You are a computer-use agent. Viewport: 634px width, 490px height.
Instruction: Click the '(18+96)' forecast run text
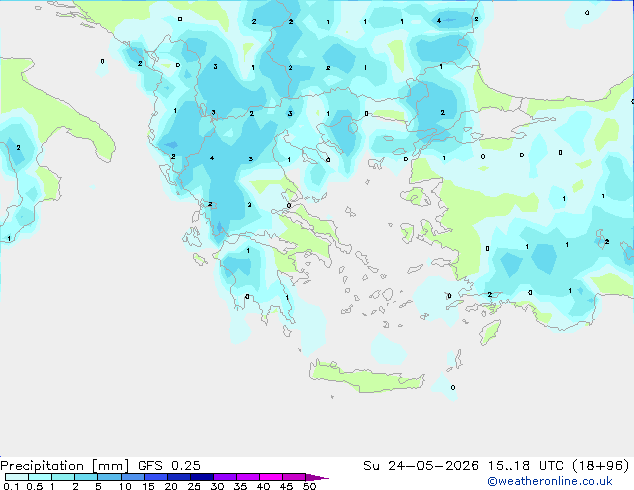[600, 465]
